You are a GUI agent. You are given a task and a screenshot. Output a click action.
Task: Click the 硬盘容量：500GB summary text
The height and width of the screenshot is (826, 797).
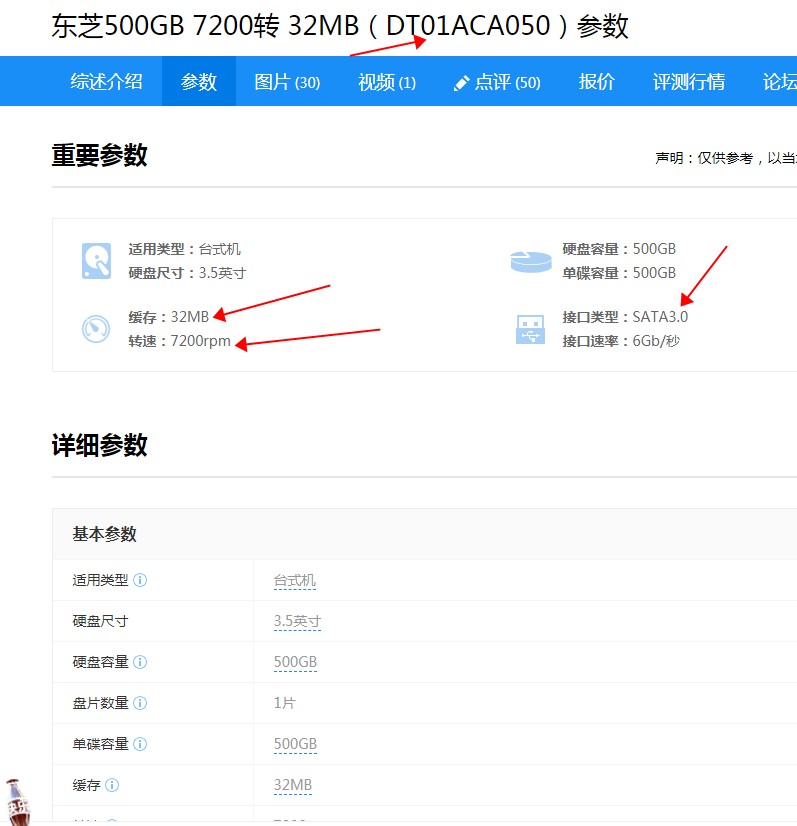(619, 249)
